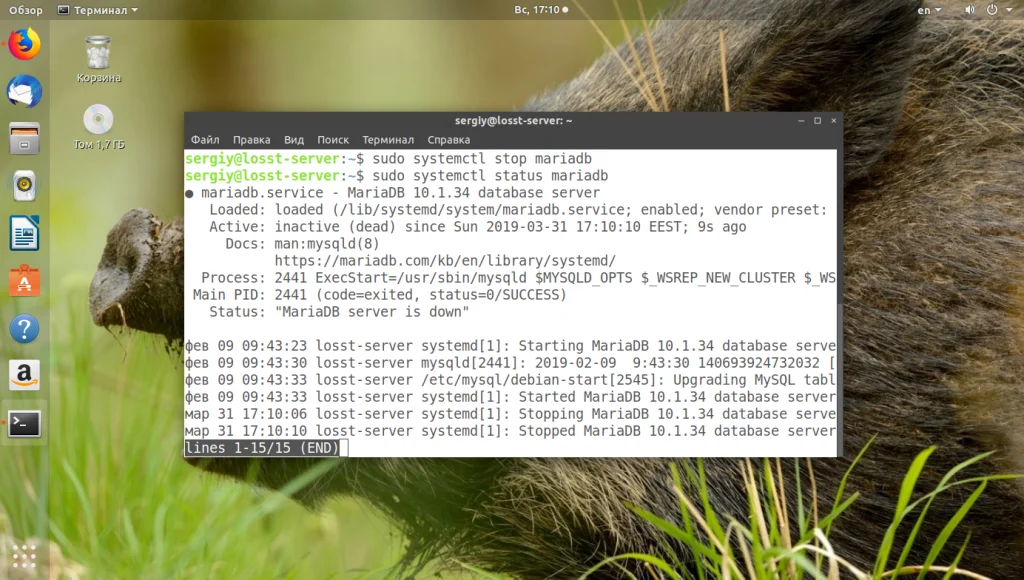Open Firefox from the dock

24,44
